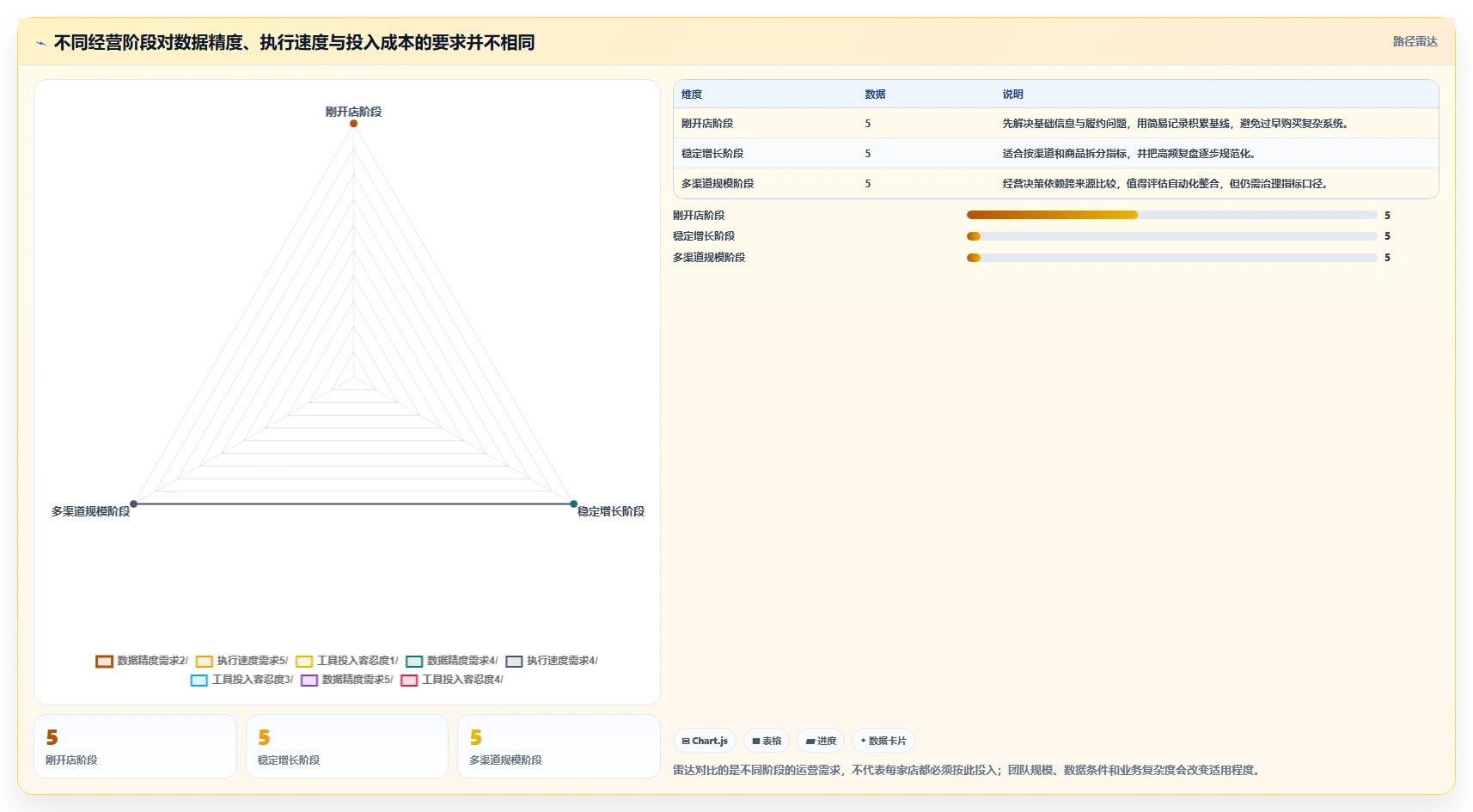Click the 稳定增长阶段 axis label on radar
Screen dimensions: 1473x812
[611, 511]
